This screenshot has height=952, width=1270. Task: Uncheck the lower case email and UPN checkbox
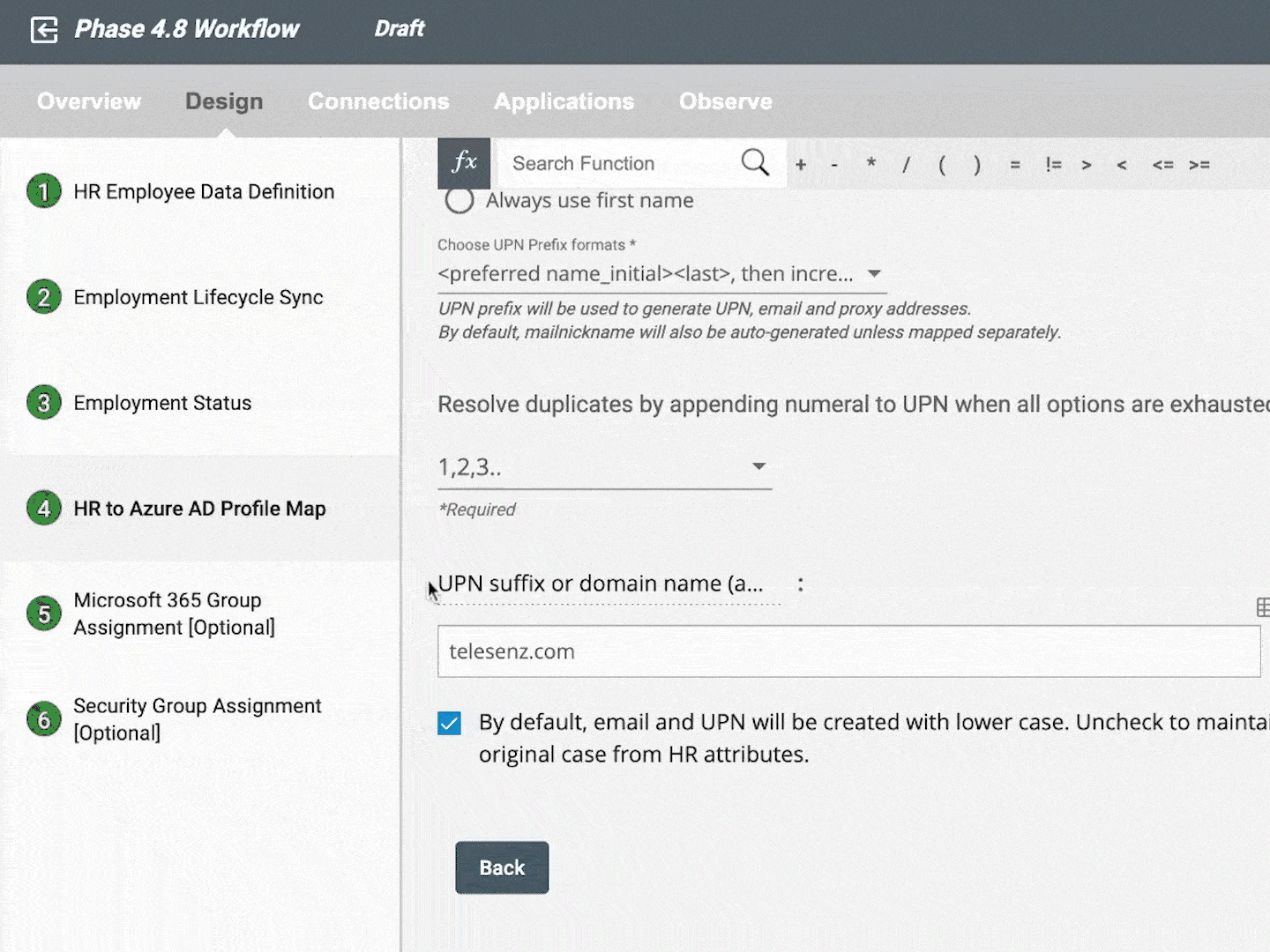450,724
